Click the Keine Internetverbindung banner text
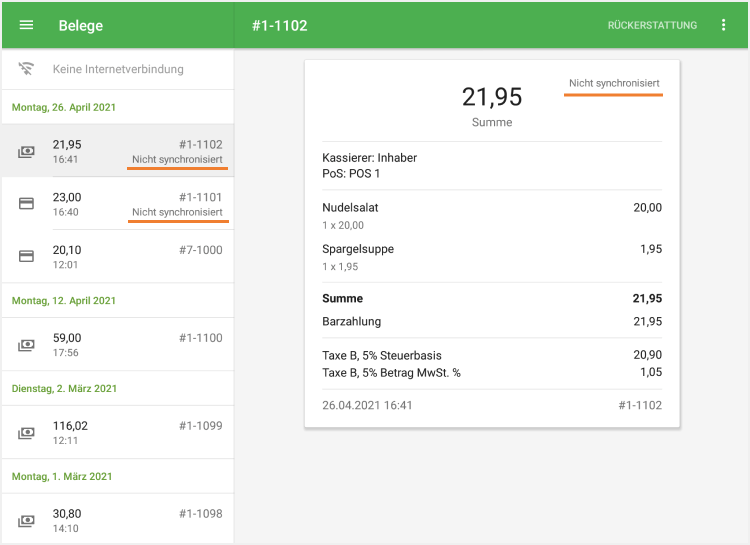Viewport: 750px width, 545px height. tap(118, 70)
